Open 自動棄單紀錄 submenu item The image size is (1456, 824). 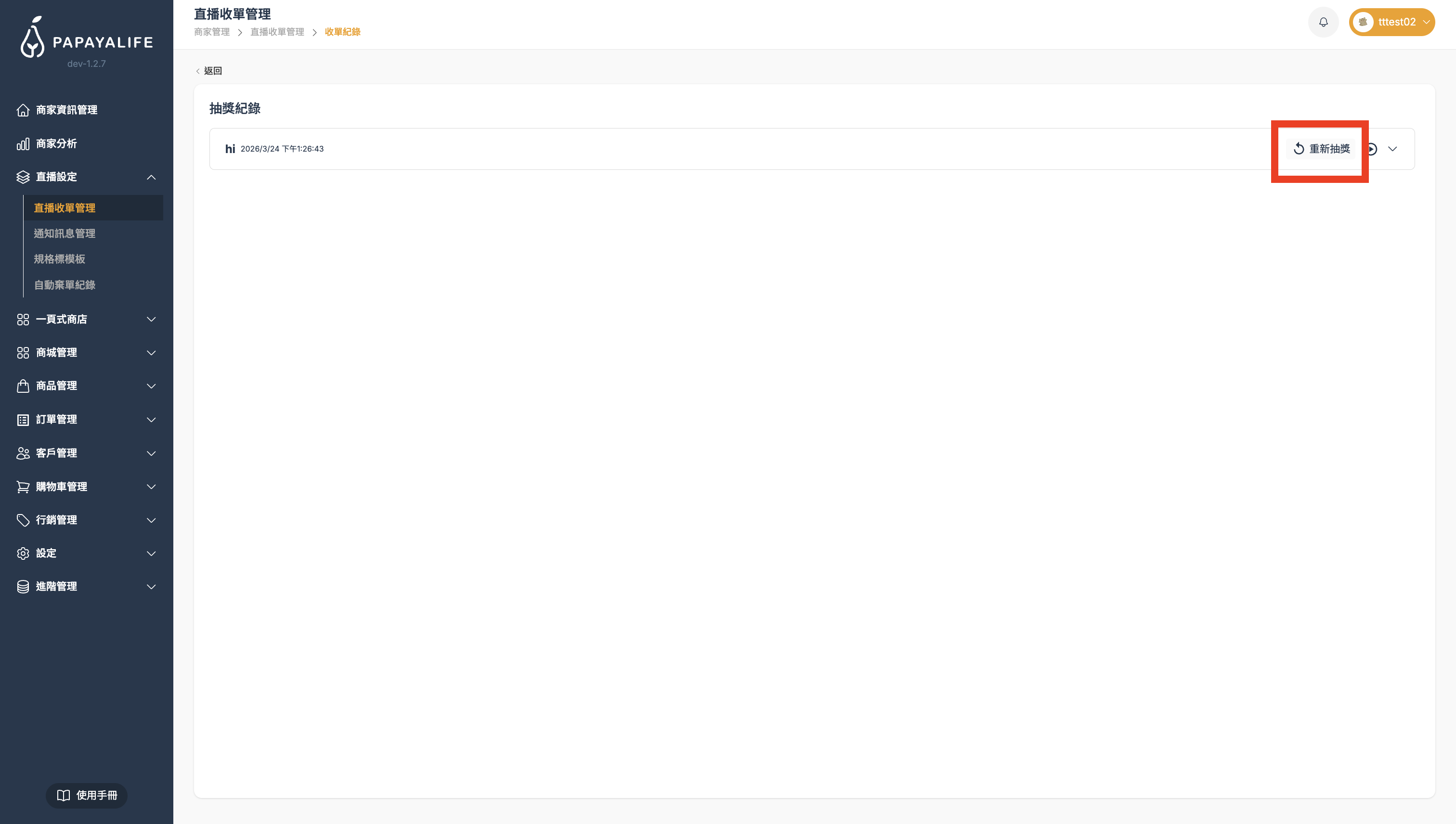65,284
